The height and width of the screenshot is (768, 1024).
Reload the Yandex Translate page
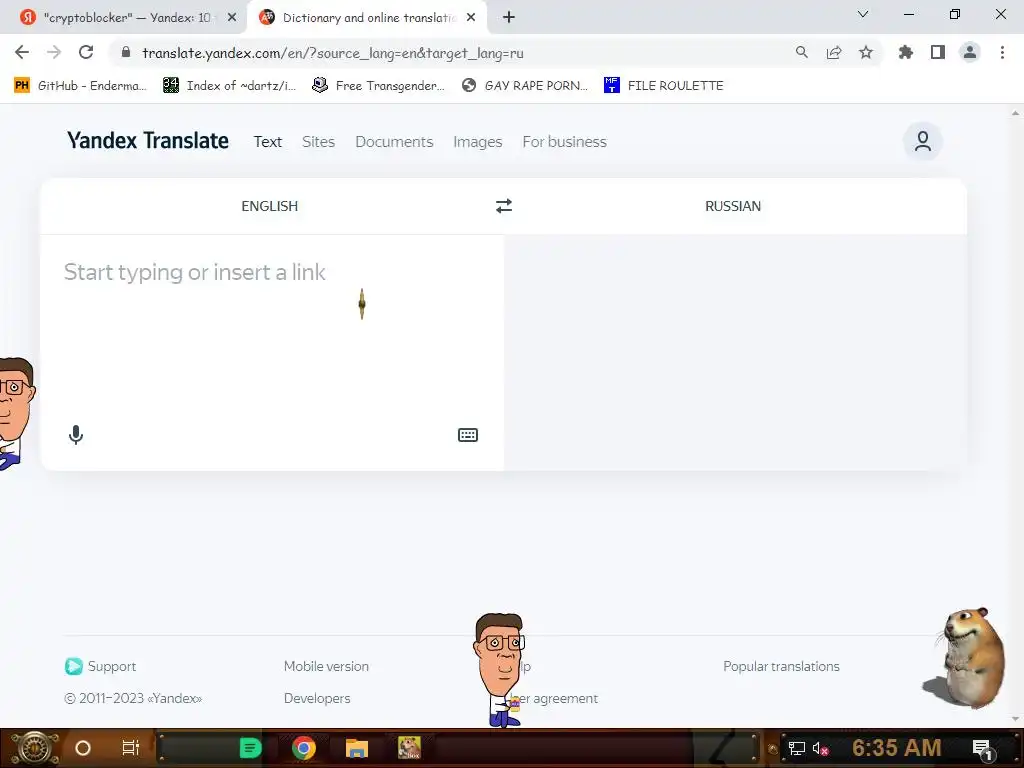(x=86, y=52)
